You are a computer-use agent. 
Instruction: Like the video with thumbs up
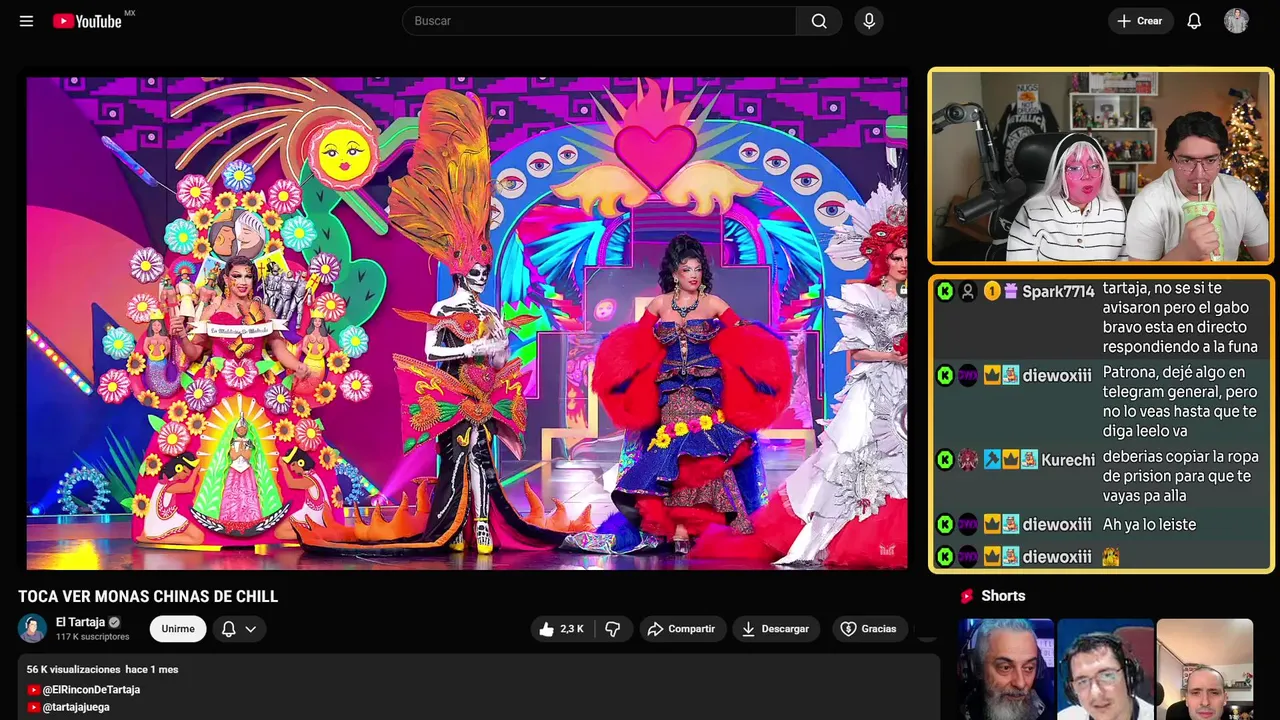click(561, 629)
